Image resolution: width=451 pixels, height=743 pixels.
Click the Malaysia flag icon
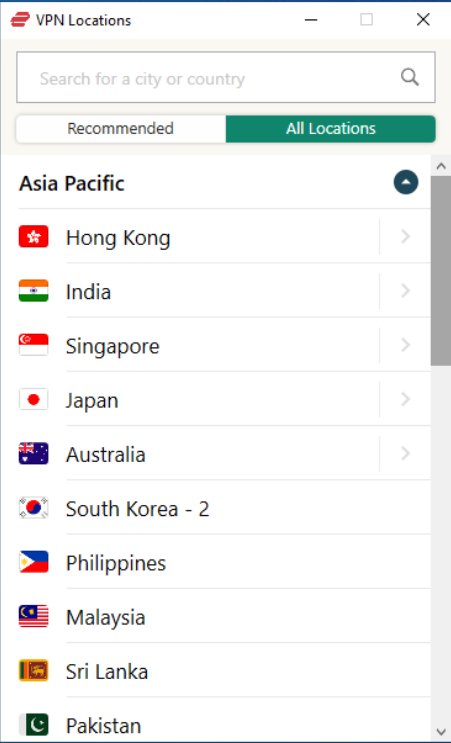pos(34,616)
